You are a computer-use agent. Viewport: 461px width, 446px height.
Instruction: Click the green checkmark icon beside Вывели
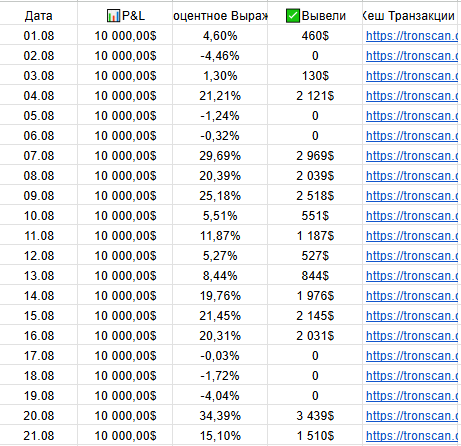coord(292,16)
